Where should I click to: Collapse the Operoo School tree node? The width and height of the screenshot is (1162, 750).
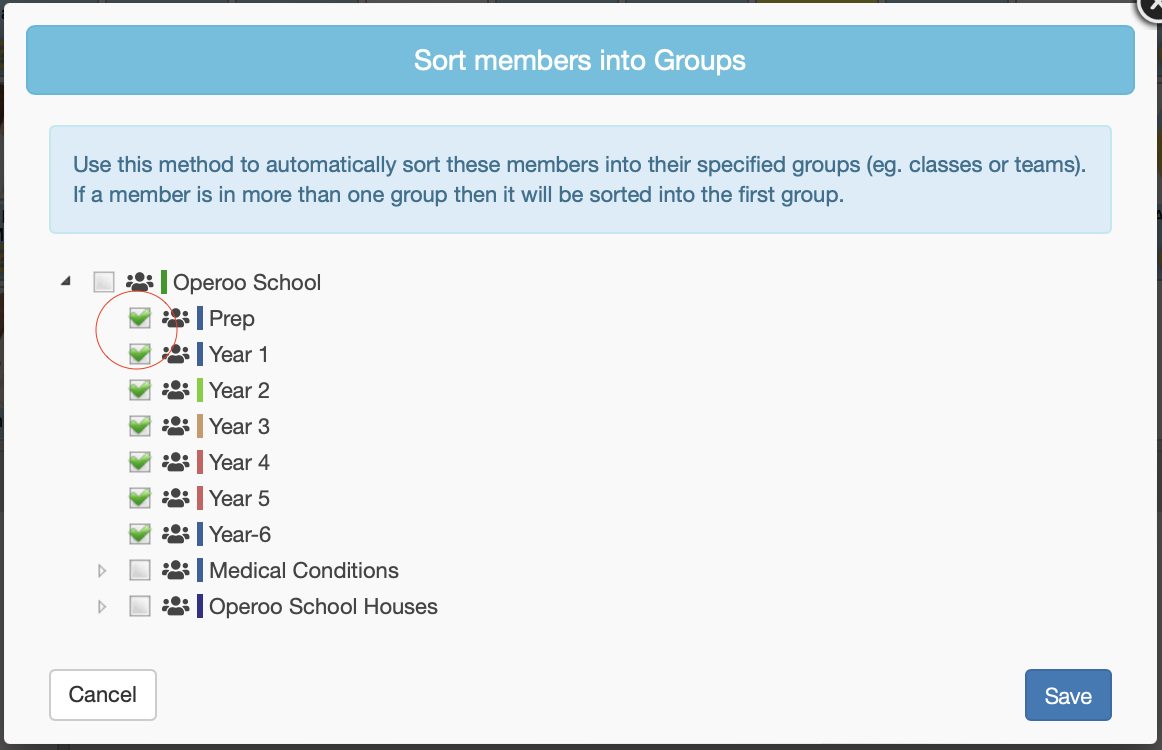pos(66,283)
